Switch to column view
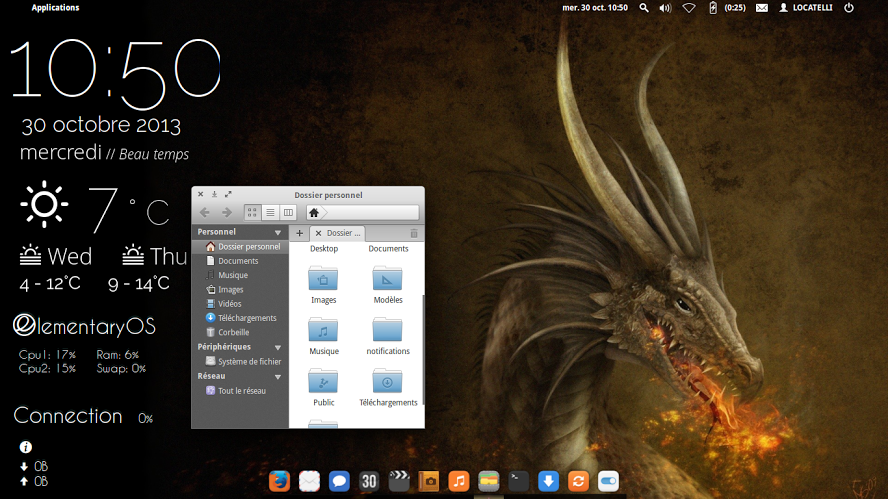888x499 pixels. [x=288, y=212]
